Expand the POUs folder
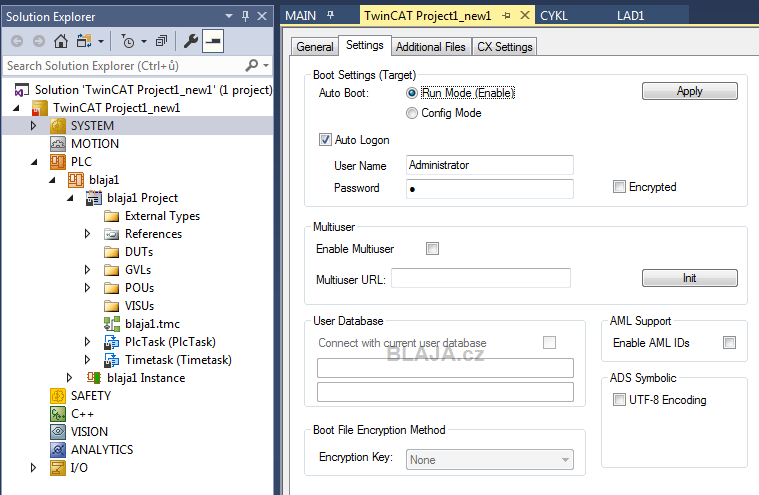Viewport: 759px width, 495px height. click(87, 287)
